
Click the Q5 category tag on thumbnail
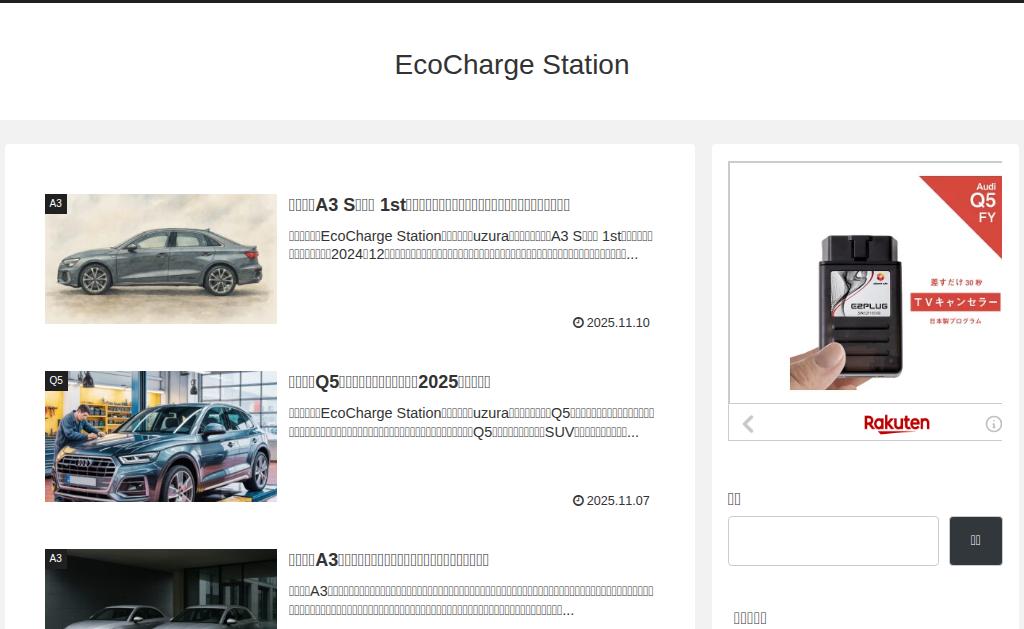[x=56, y=381]
